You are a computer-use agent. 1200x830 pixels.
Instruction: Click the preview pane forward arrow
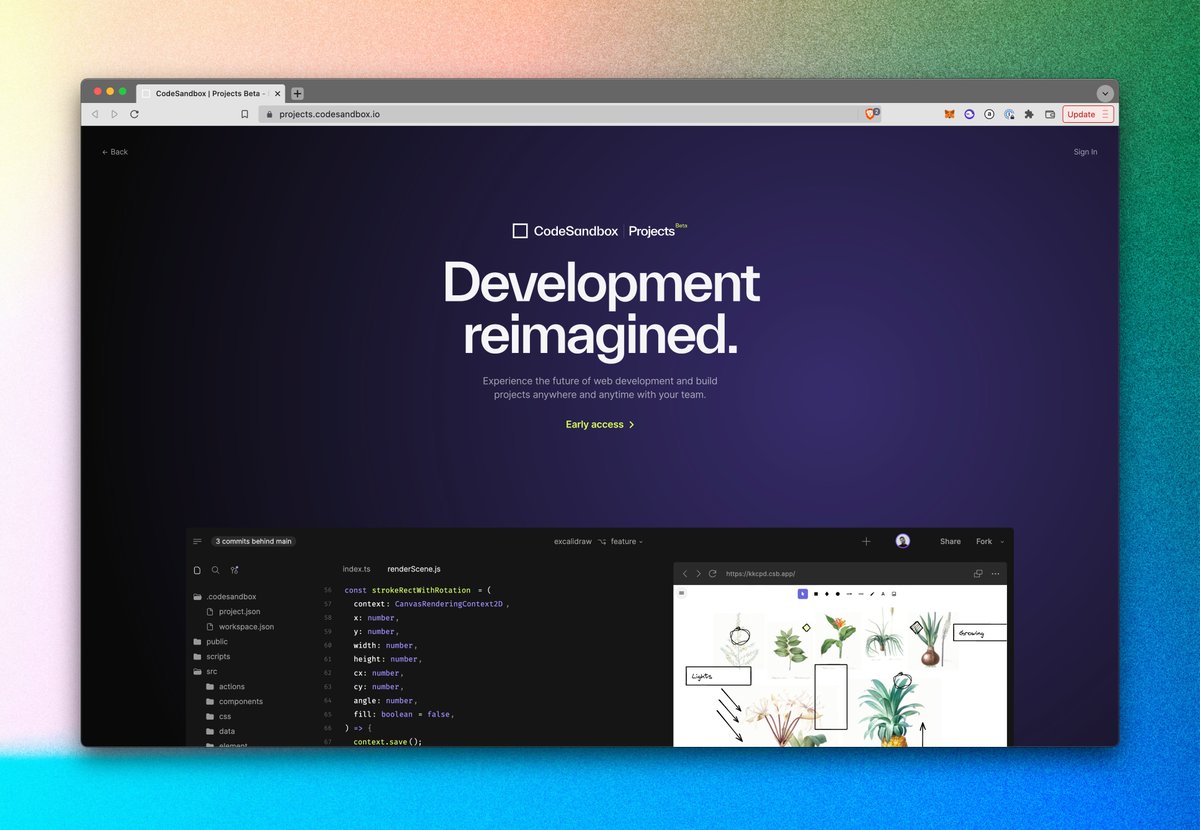[698, 574]
